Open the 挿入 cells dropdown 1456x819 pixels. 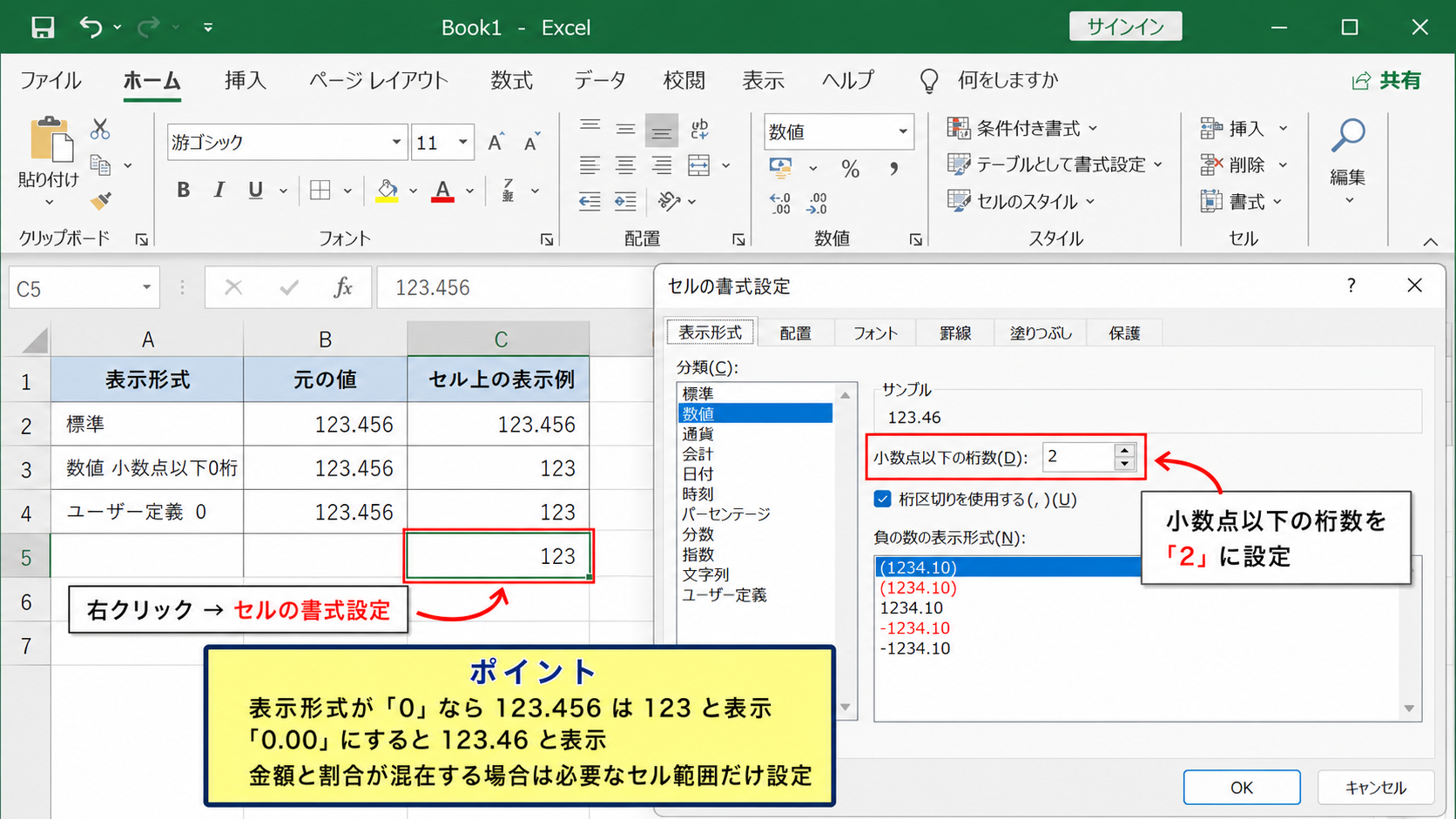tap(1284, 129)
